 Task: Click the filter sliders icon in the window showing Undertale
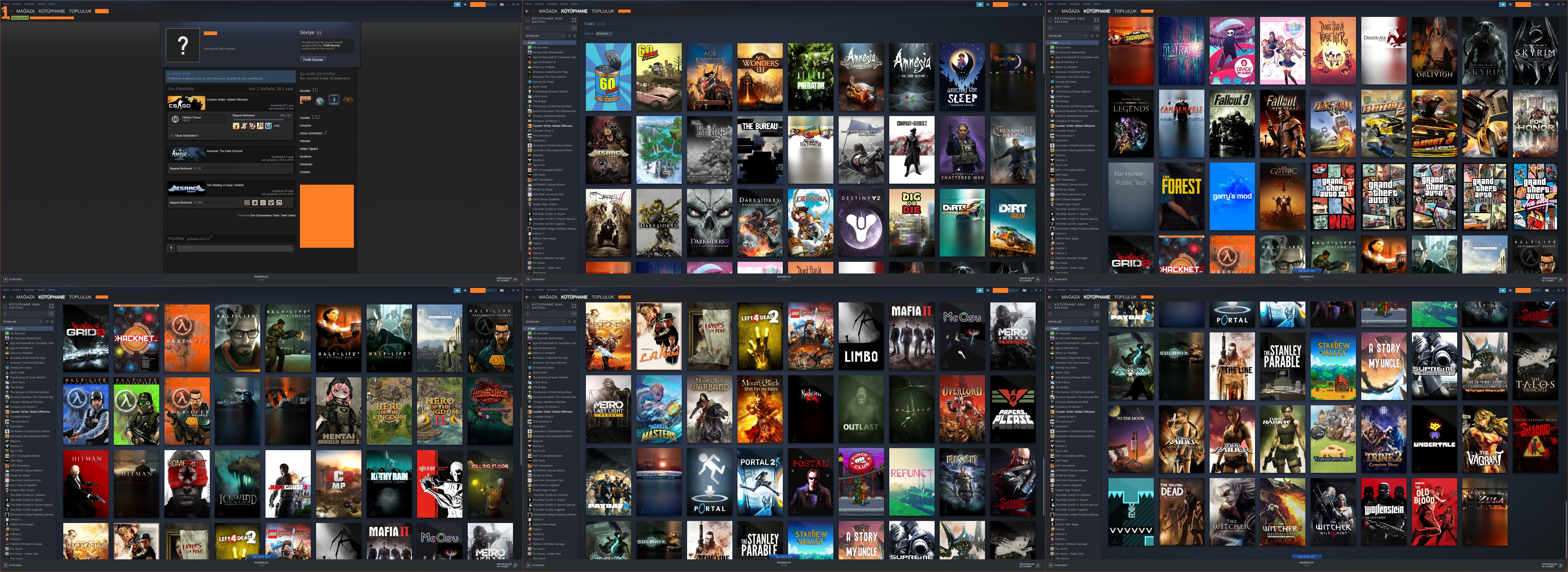1097,314
